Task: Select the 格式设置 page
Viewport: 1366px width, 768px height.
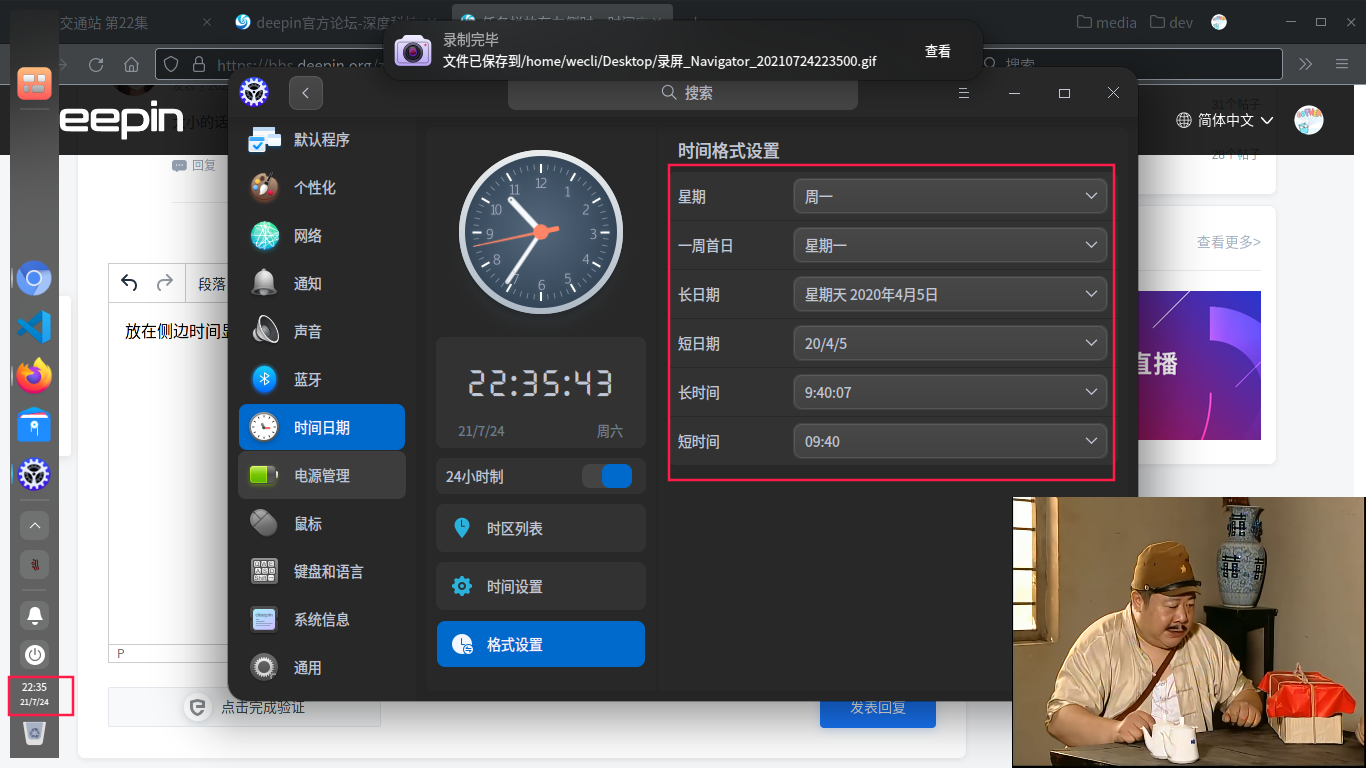Action: (541, 644)
